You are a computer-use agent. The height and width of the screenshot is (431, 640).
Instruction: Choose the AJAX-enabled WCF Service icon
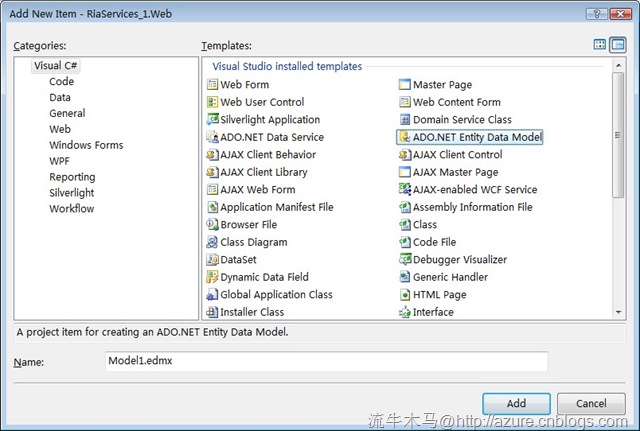click(x=405, y=190)
